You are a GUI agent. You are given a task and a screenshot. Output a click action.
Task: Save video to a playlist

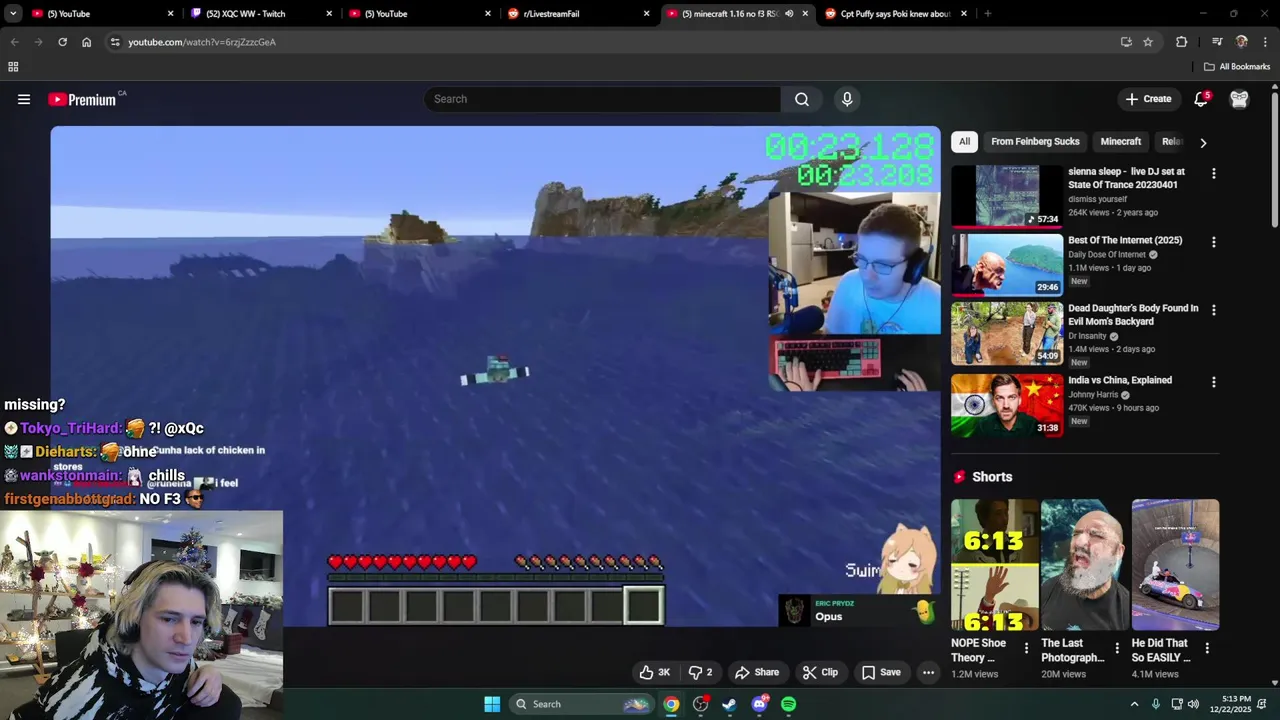[x=881, y=672]
